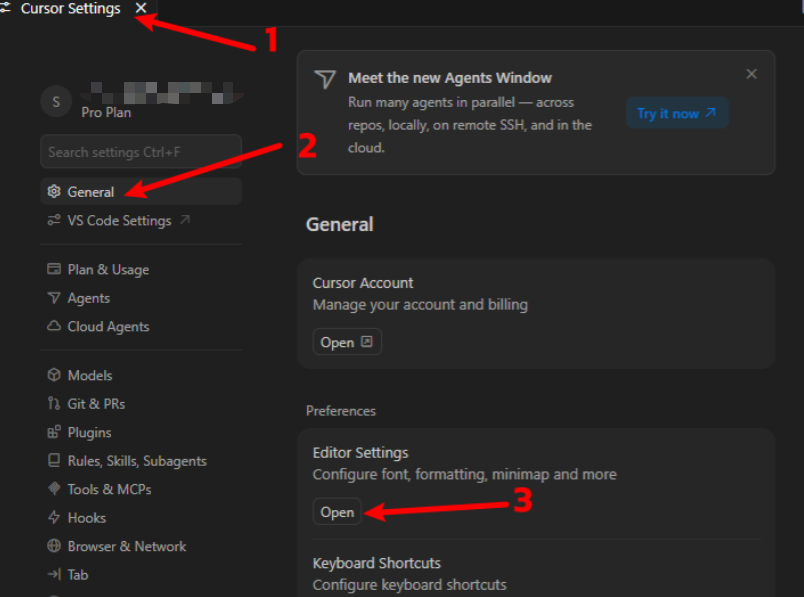Click the gear icon beside General
This screenshot has width=804, height=597.
click(x=54, y=191)
